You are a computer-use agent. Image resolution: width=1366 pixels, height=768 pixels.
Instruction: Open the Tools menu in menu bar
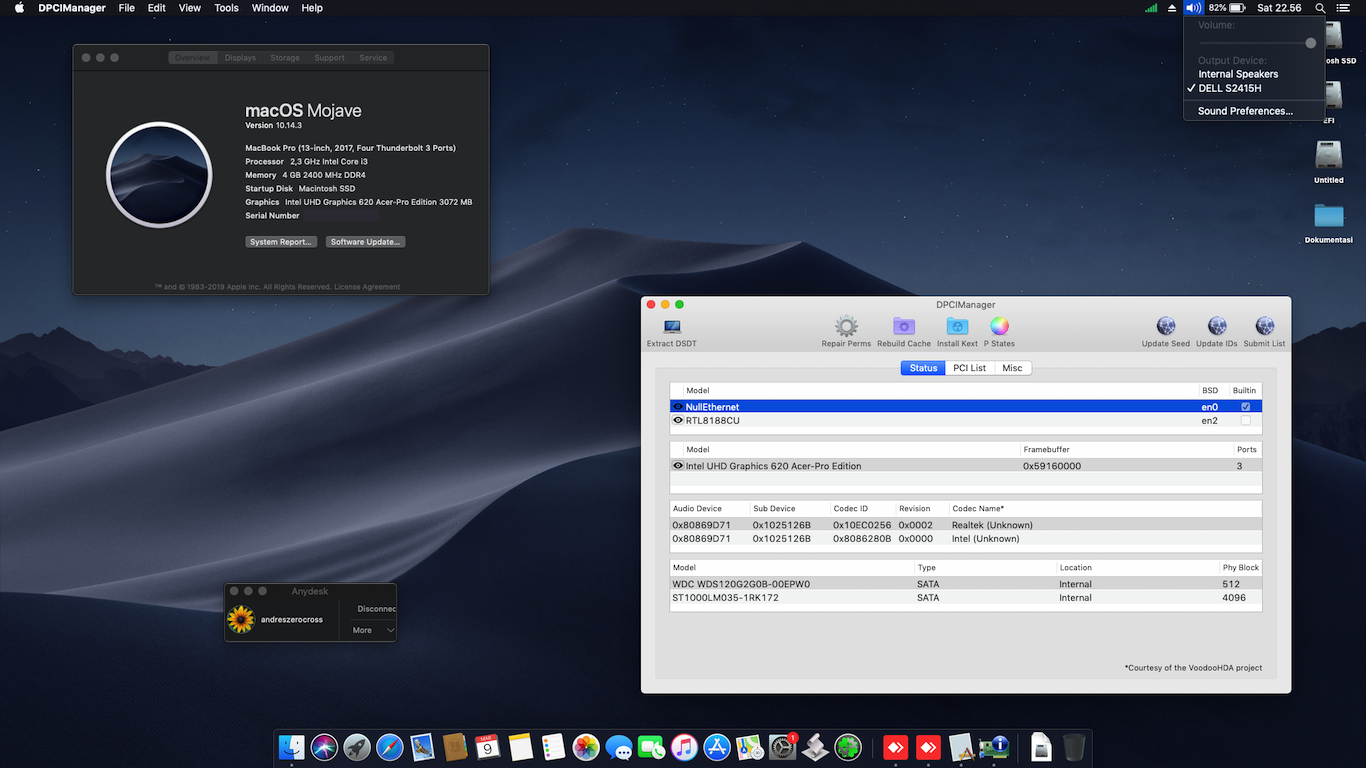coord(226,8)
